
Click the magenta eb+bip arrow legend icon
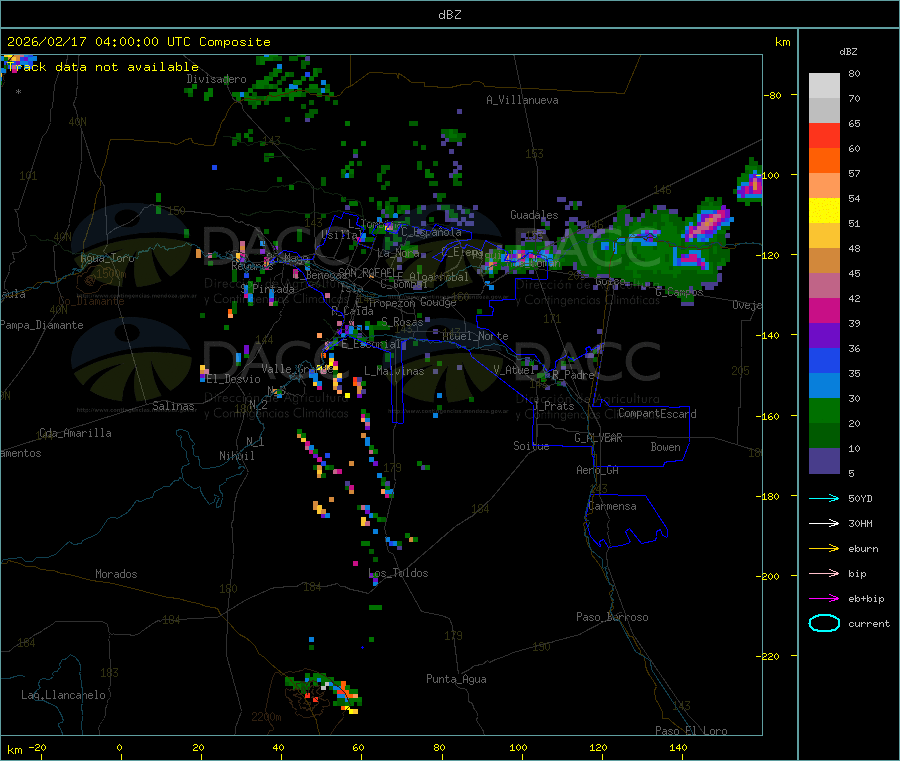(824, 598)
